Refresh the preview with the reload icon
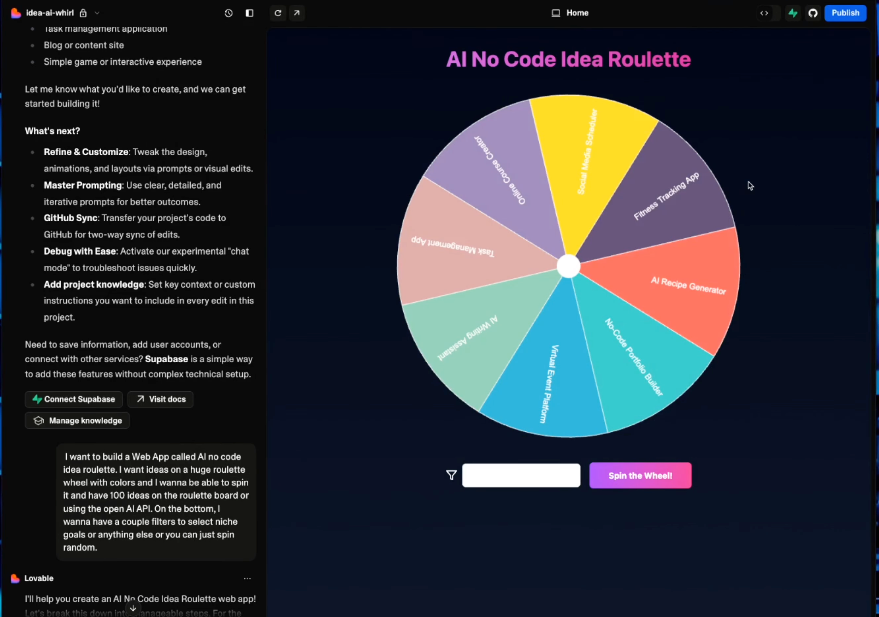 (277, 13)
